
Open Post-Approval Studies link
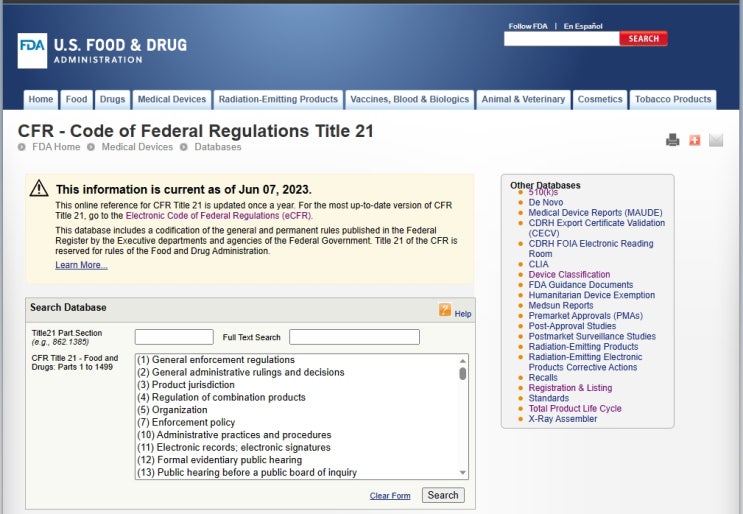click(572, 326)
